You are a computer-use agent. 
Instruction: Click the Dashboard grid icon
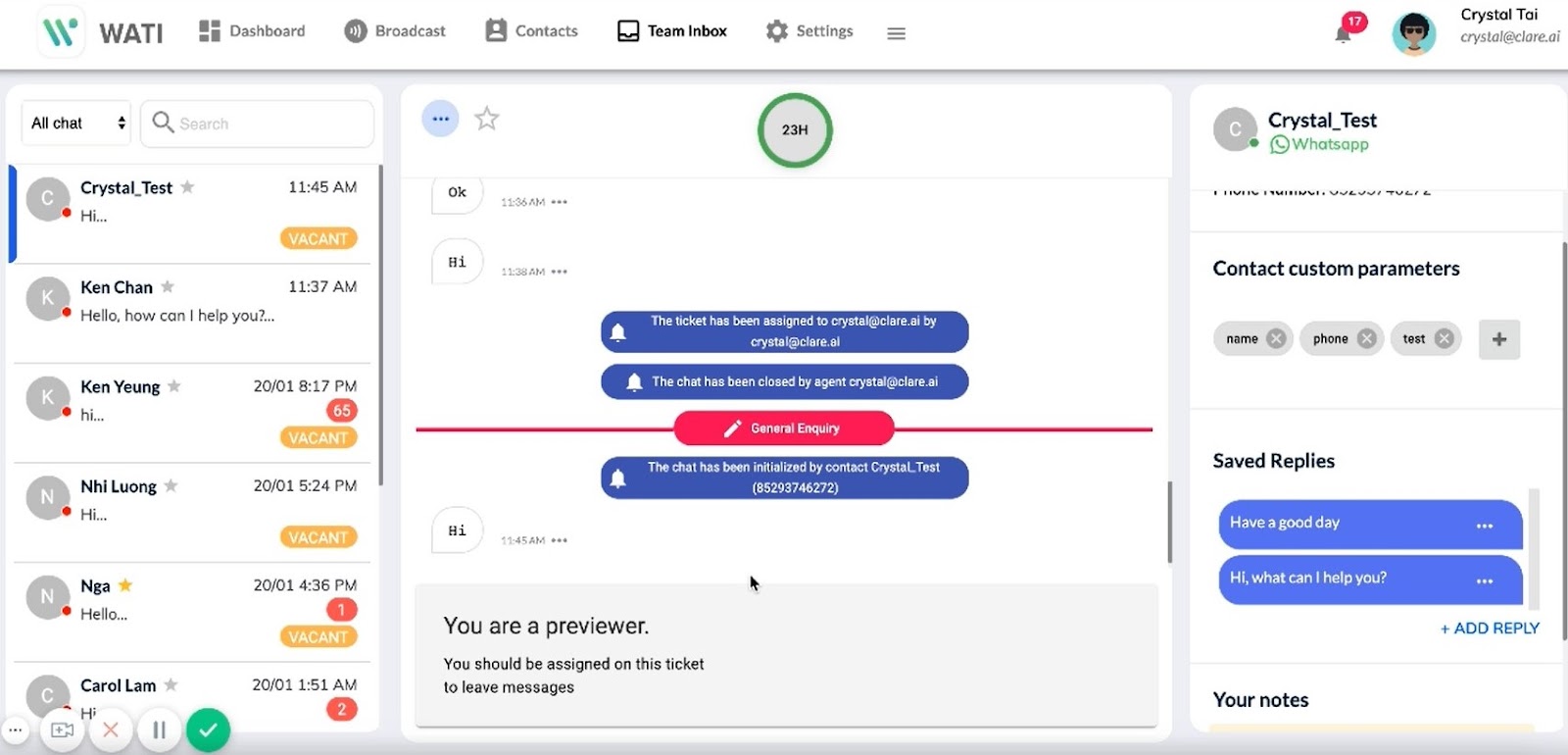209,31
